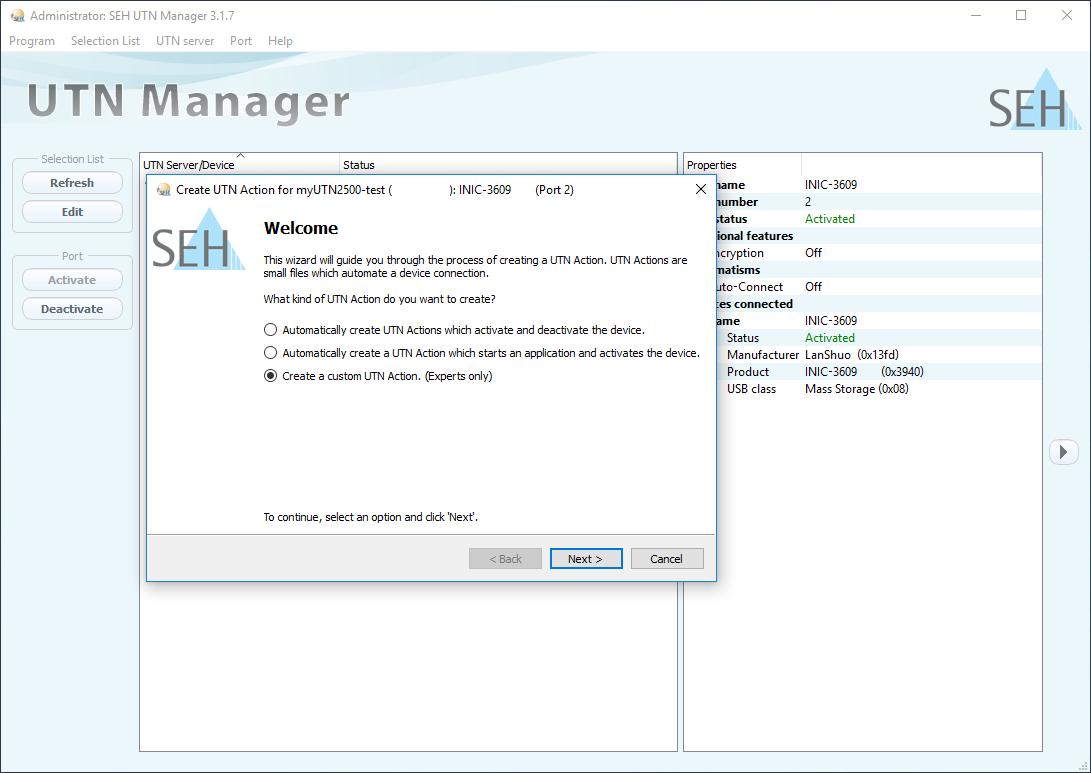Viewport: 1091px width, 773px height.
Task: Click the right arrow panel expander
Action: (x=1063, y=452)
